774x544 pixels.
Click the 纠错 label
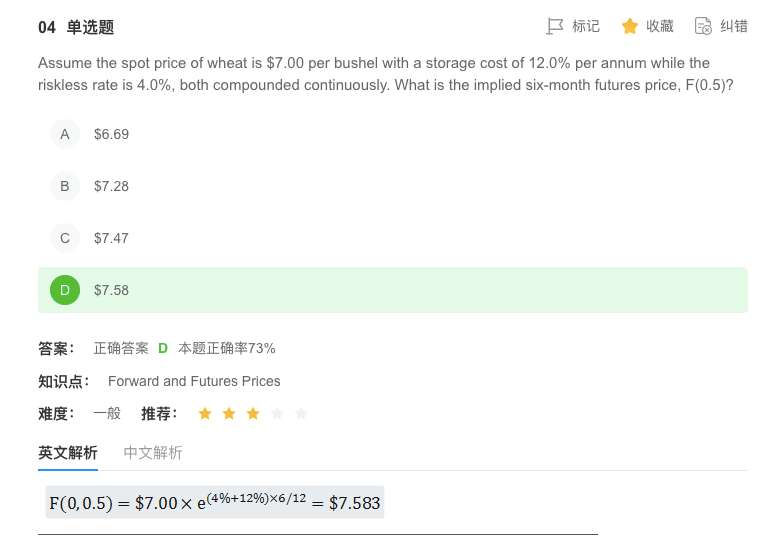(x=734, y=26)
